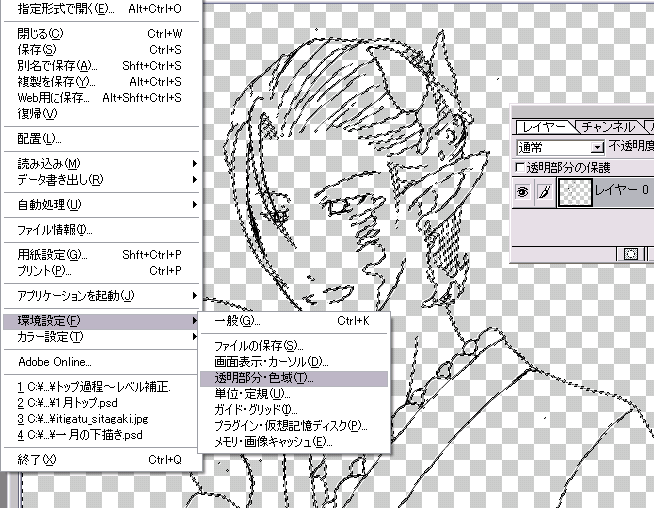654x508 pixels.
Task: Switch to the チャンネル tab
Action: [x=608, y=126]
